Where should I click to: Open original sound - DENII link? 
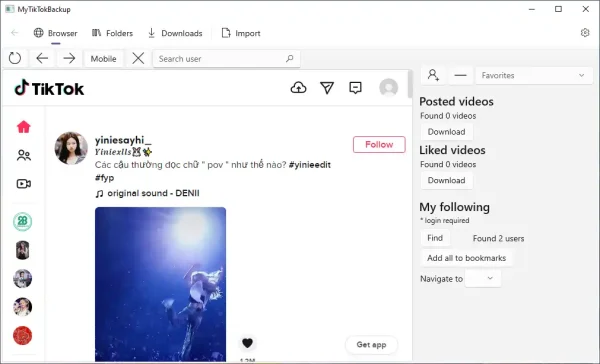pos(147,193)
